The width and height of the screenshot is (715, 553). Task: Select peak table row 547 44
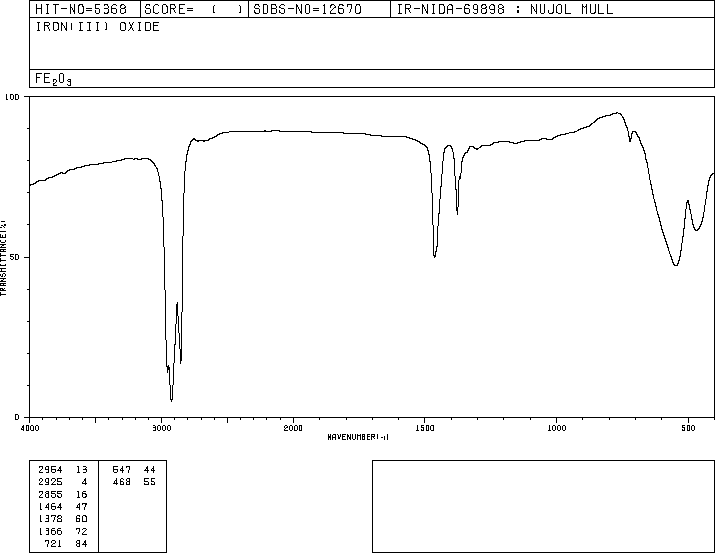[134, 470]
